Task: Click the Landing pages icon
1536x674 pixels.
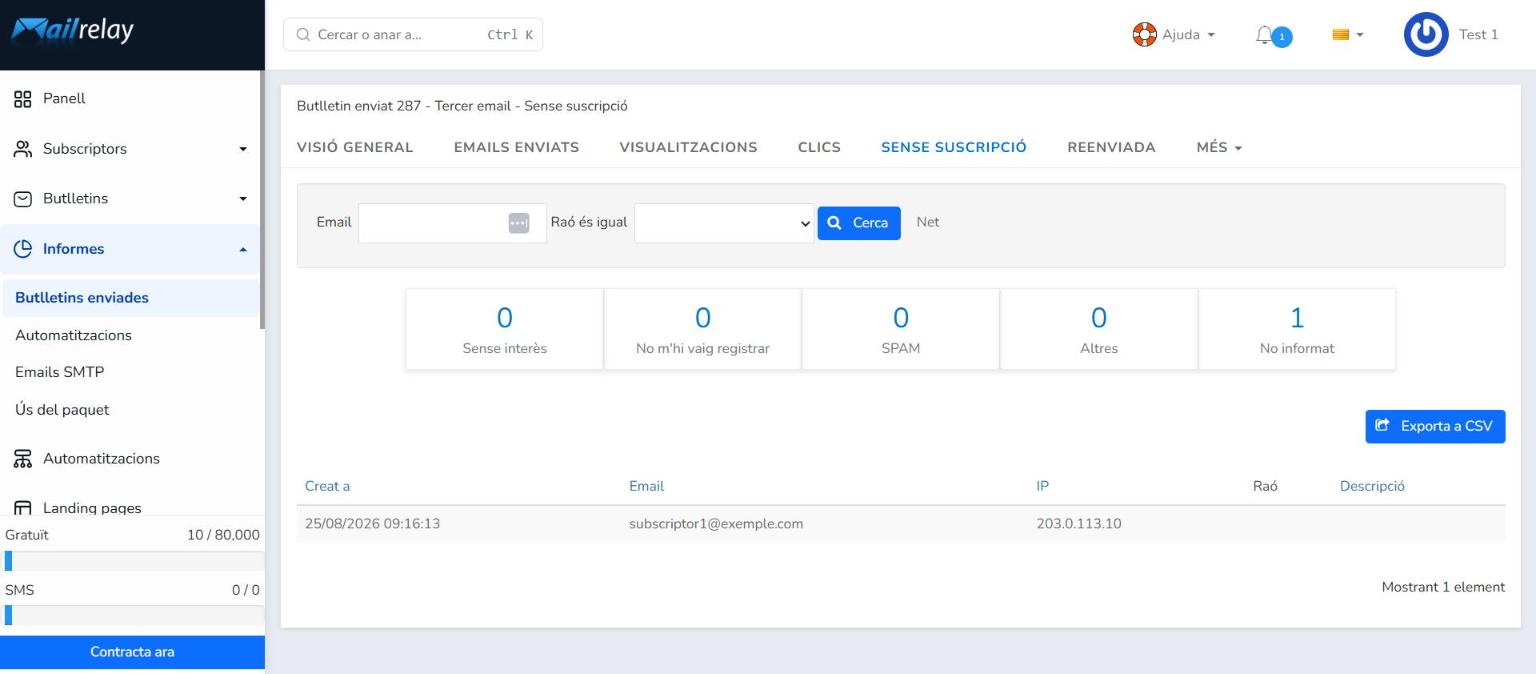Action: [22, 508]
